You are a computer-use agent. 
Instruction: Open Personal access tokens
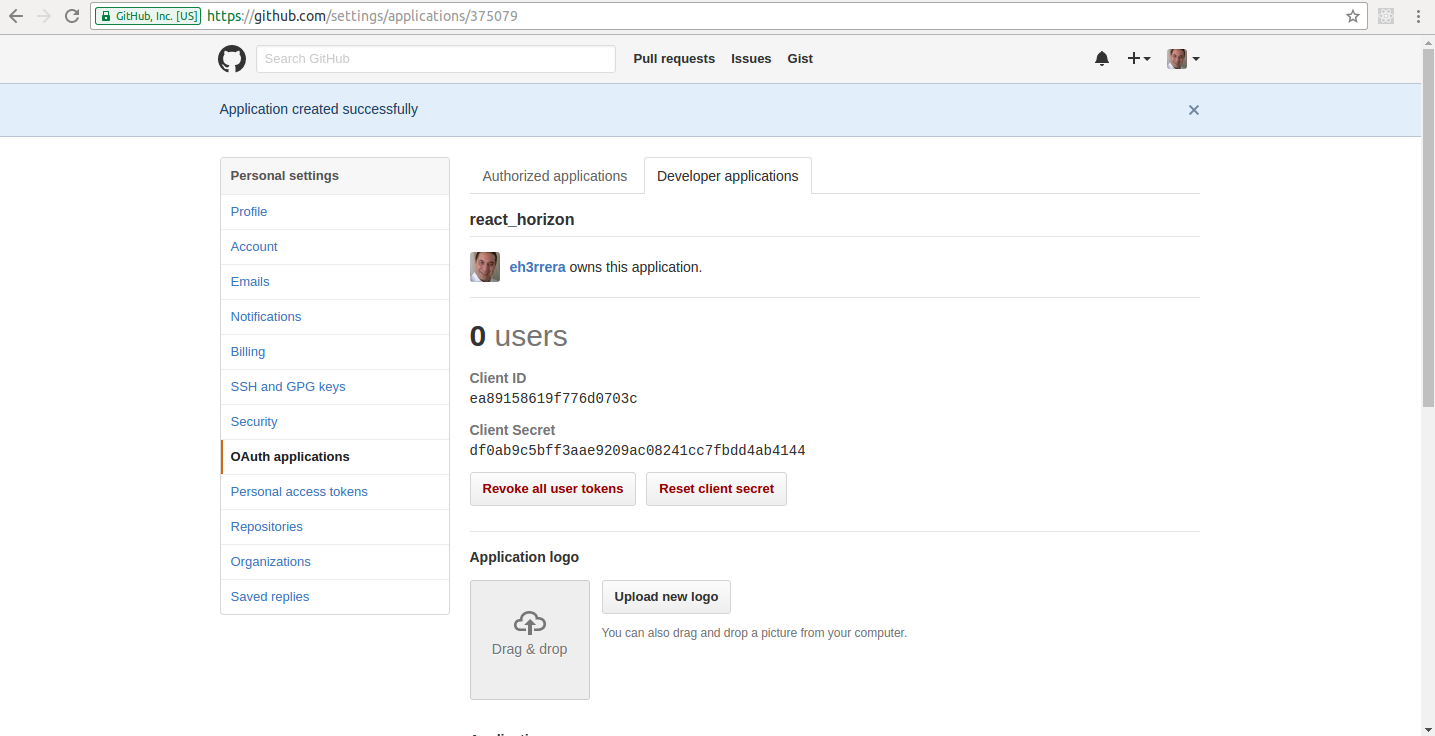[335, 492]
